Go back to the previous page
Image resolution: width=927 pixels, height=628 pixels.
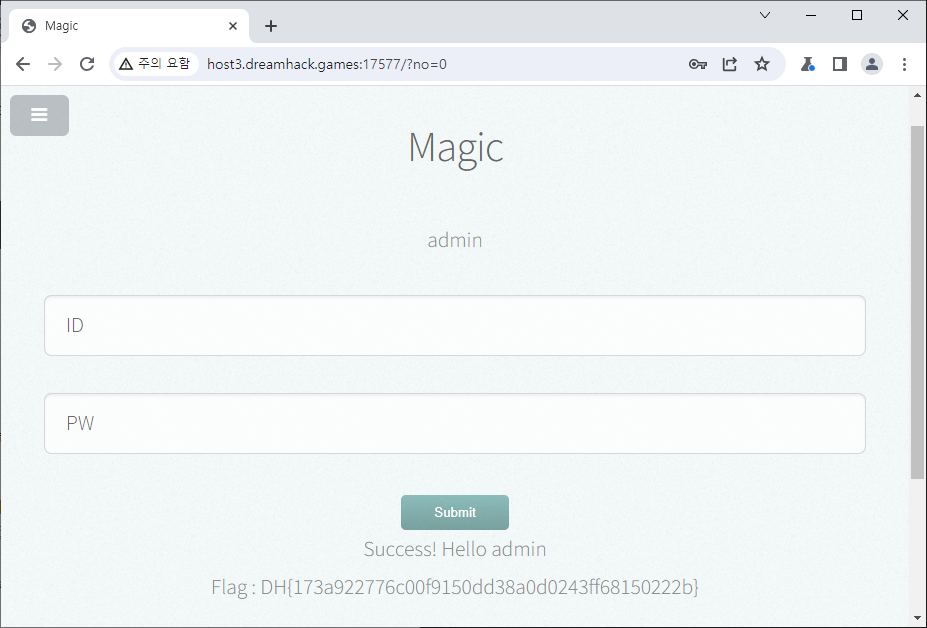23,64
